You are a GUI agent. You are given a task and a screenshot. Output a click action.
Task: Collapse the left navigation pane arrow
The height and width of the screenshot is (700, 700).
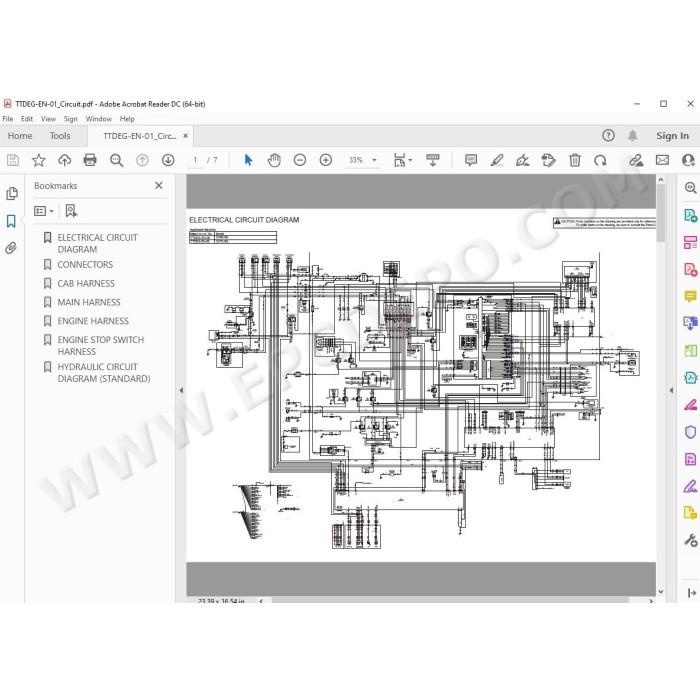point(181,390)
